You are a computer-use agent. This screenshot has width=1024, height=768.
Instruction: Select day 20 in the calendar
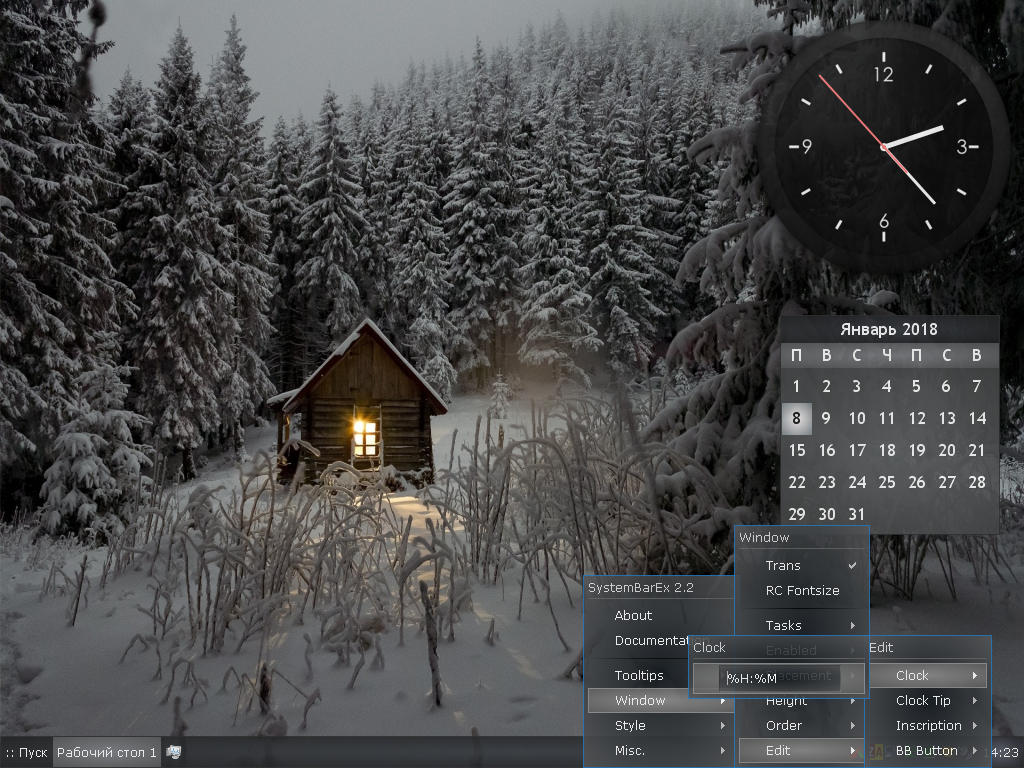click(947, 450)
